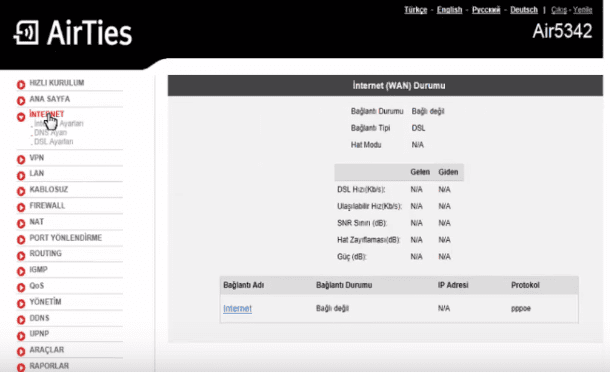Expand the VPN section arrow icon
Viewport: 610px width, 372px height.
(x=21, y=159)
